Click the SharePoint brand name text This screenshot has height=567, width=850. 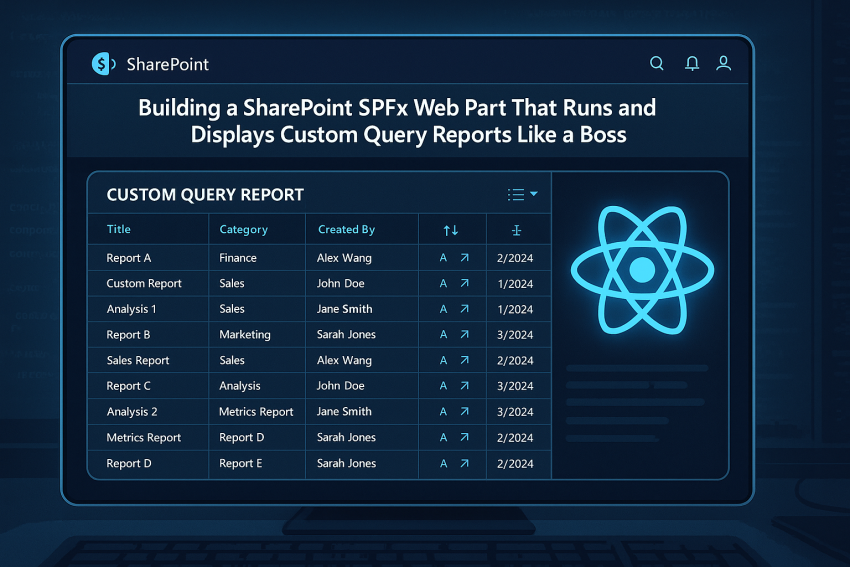tap(168, 65)
